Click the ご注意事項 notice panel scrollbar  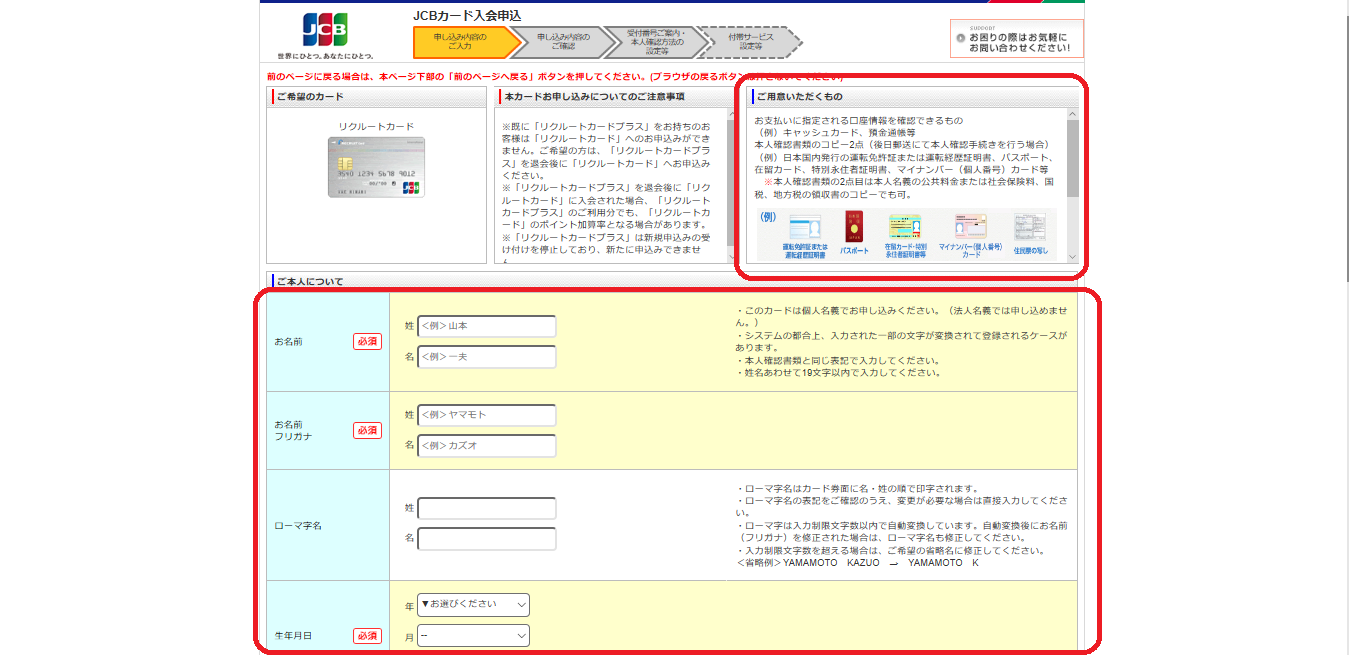(732, 185)
